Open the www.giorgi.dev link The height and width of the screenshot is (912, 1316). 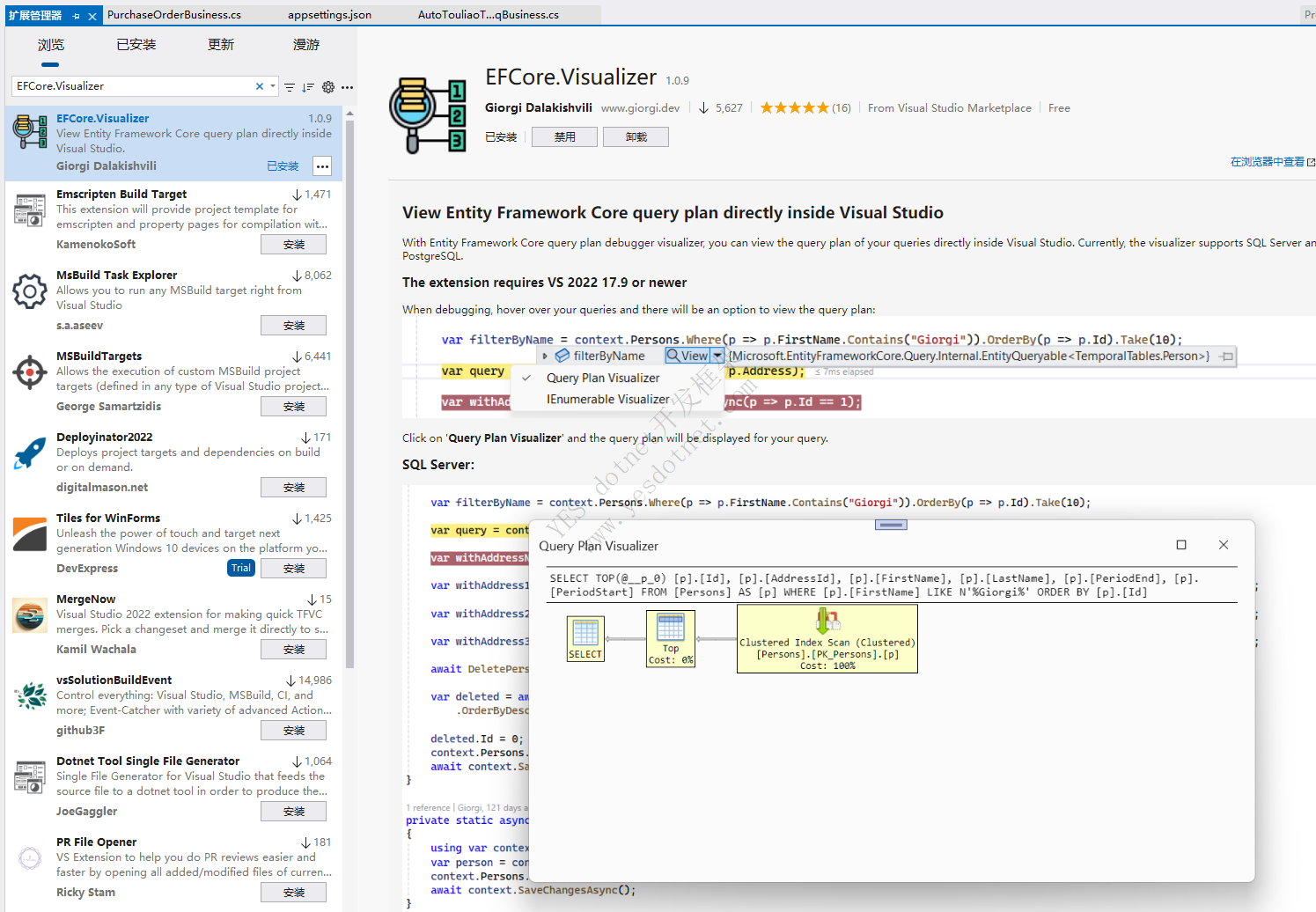[x=640, y=108]
